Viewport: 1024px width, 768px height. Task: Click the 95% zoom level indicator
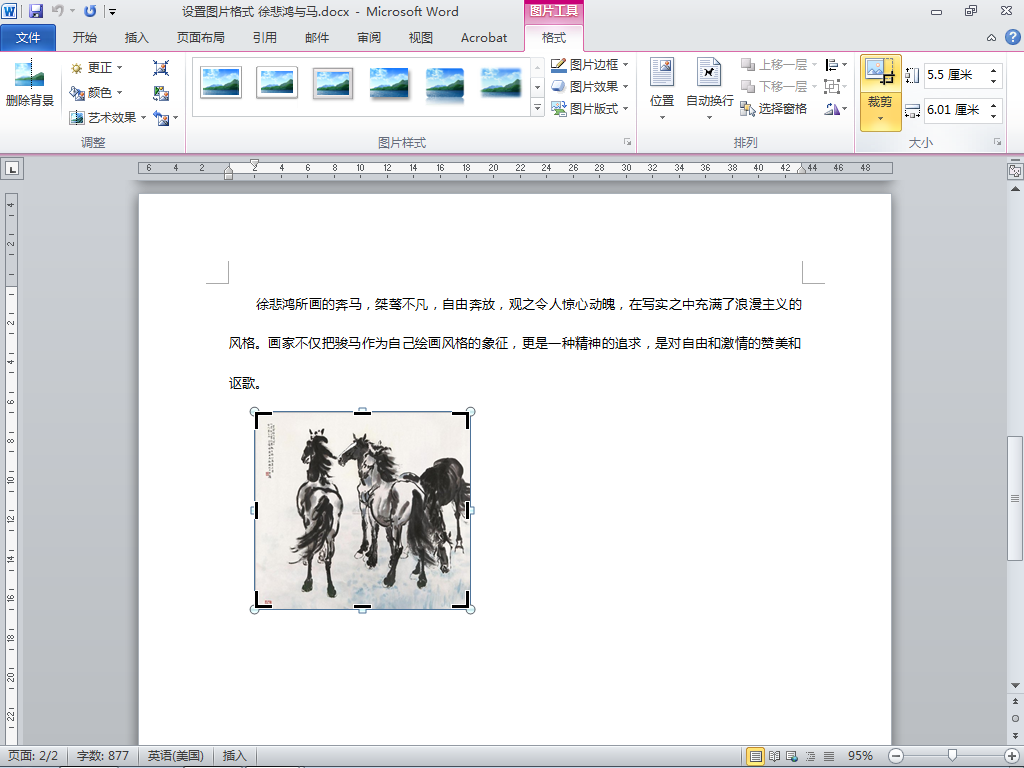coord(860,756)
